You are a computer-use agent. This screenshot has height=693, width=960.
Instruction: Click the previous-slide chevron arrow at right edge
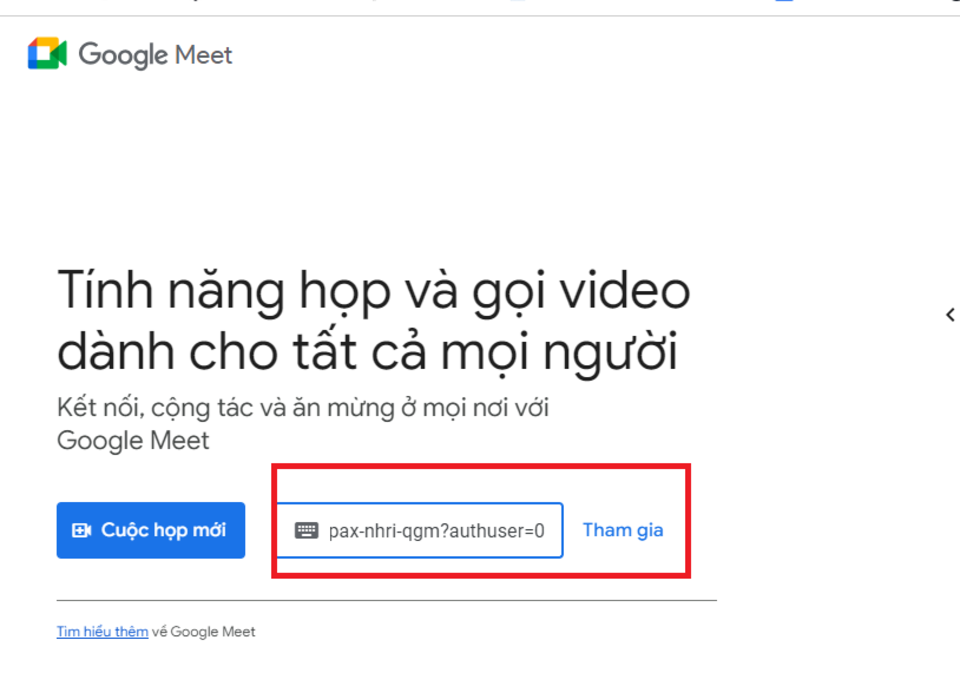(949, 315)
